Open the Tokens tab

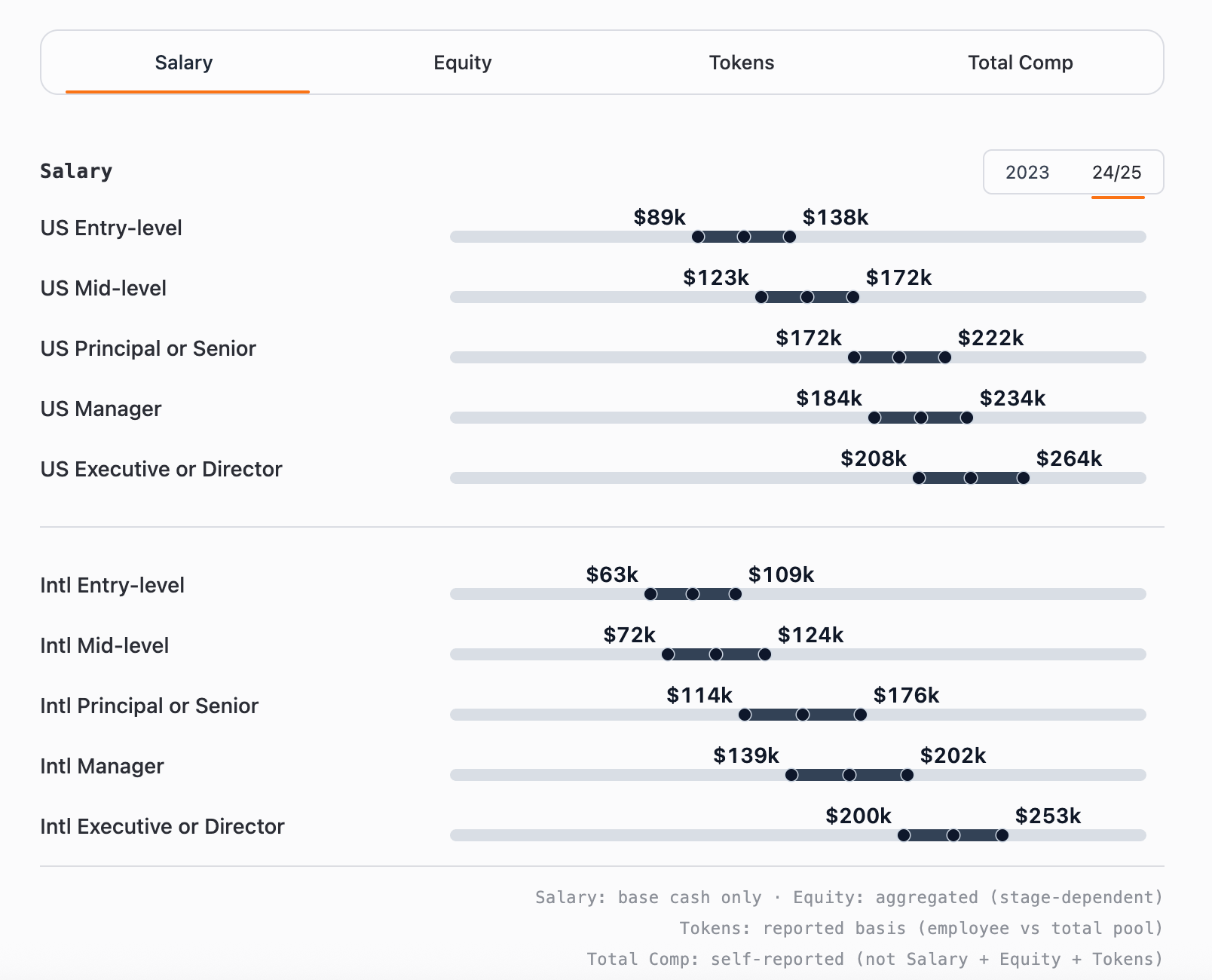tap(741, 63)
